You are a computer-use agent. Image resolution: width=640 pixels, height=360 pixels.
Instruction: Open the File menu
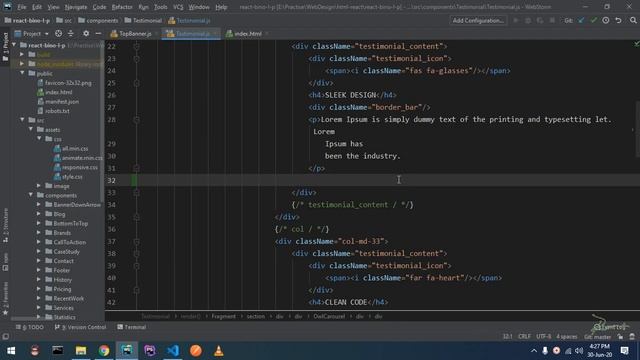[22, 7]
